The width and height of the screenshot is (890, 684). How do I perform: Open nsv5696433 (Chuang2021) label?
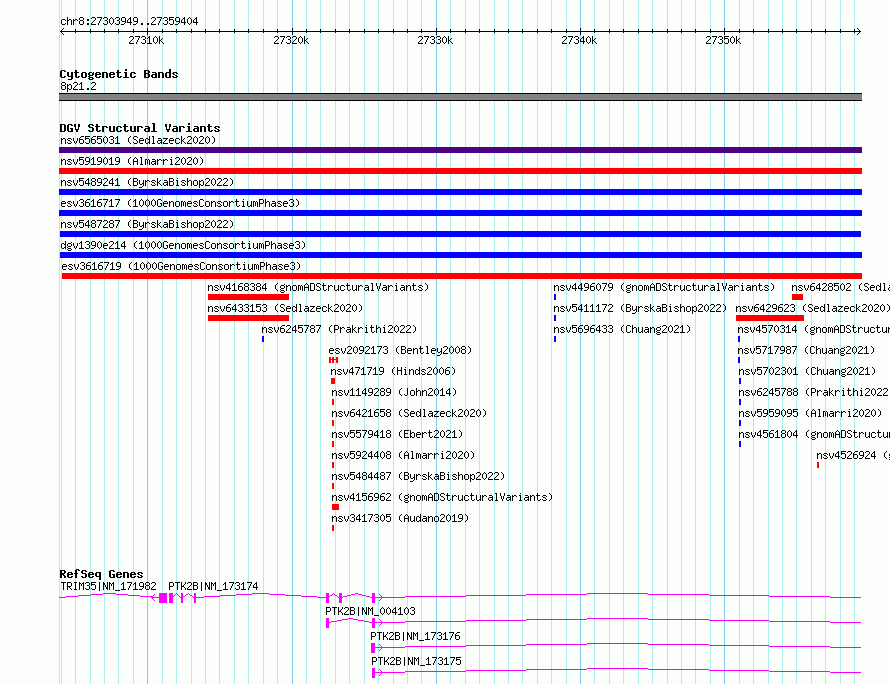(622, 329)
